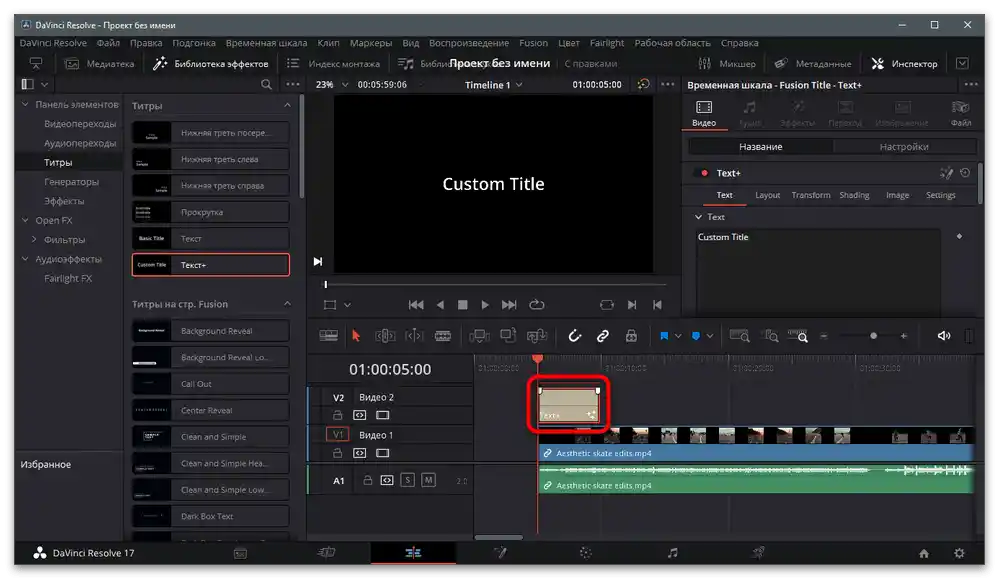Open the Воспроизведение menu
Viewport: 999px width, 579px height.
pyautogui.click(x=468, y=43)
